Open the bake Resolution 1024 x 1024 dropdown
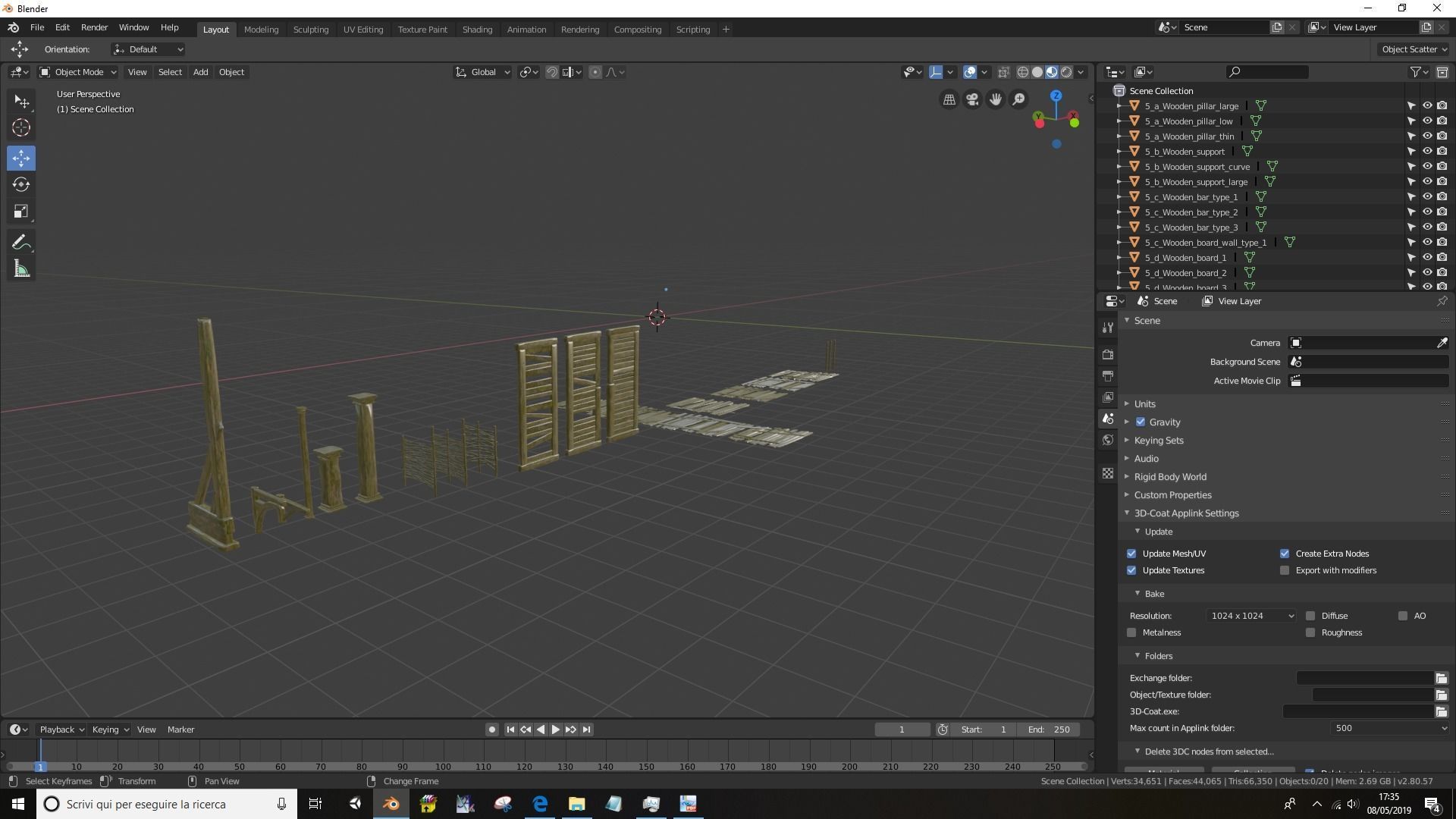Screen dimensions: 1456x819 (1251, 616)
